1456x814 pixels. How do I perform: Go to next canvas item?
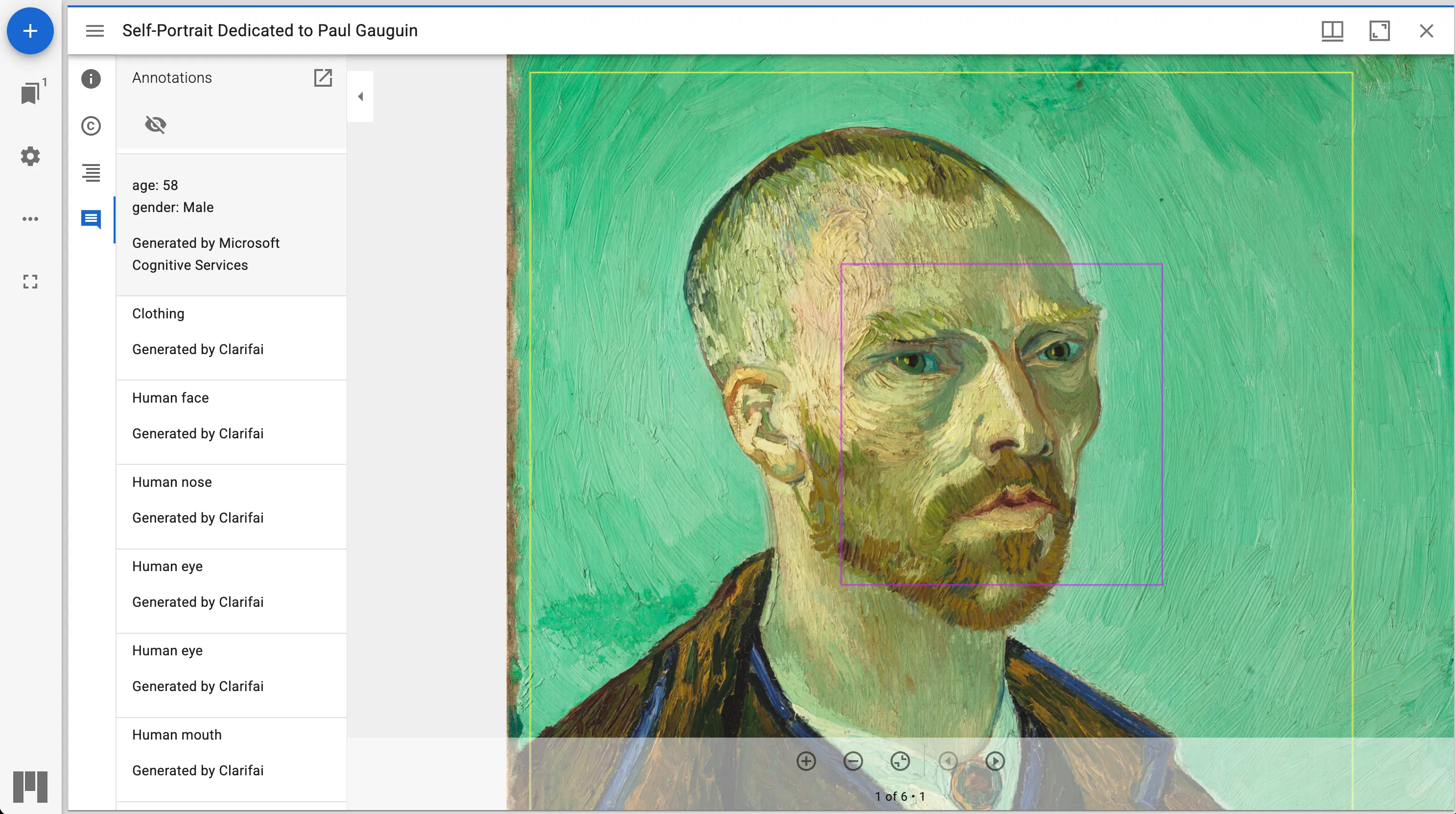click(995, 762)
